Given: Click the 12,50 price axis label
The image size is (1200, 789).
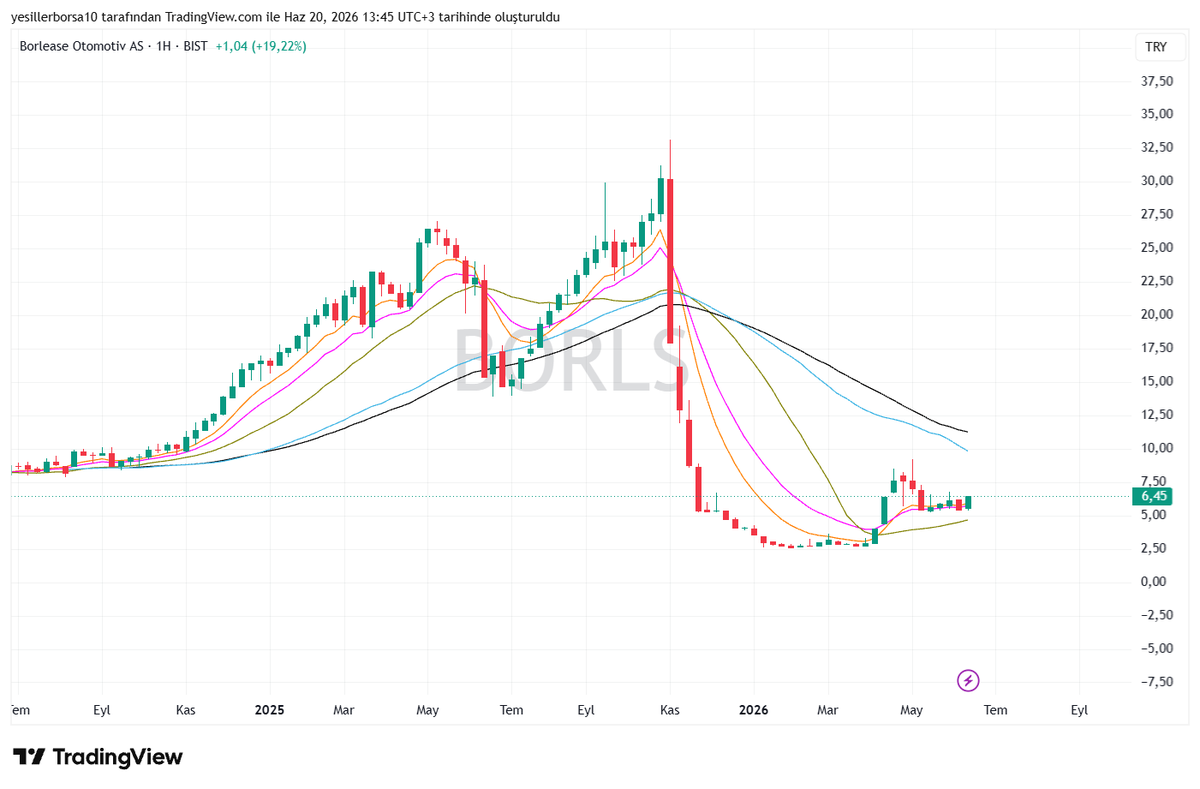Looking at the screenshot, I should pos(1157,414).
